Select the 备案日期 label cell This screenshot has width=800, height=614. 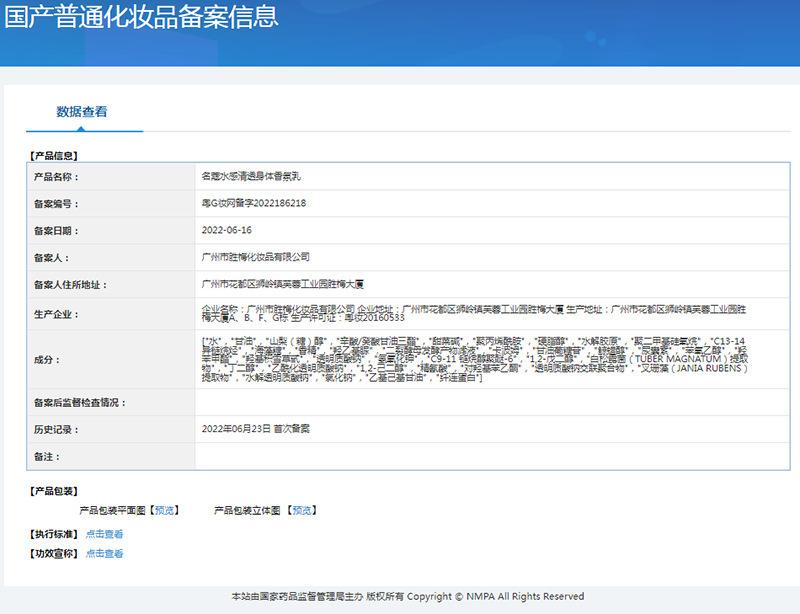(x=111, y=231)
